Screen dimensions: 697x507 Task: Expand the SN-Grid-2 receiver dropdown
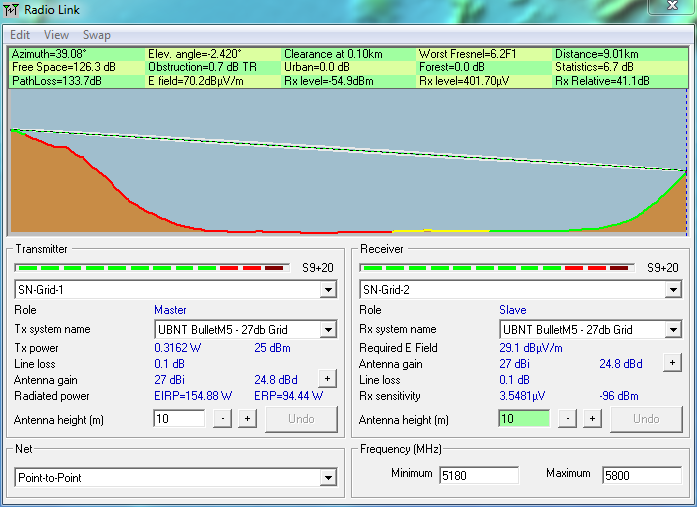(x=673, y=290)
